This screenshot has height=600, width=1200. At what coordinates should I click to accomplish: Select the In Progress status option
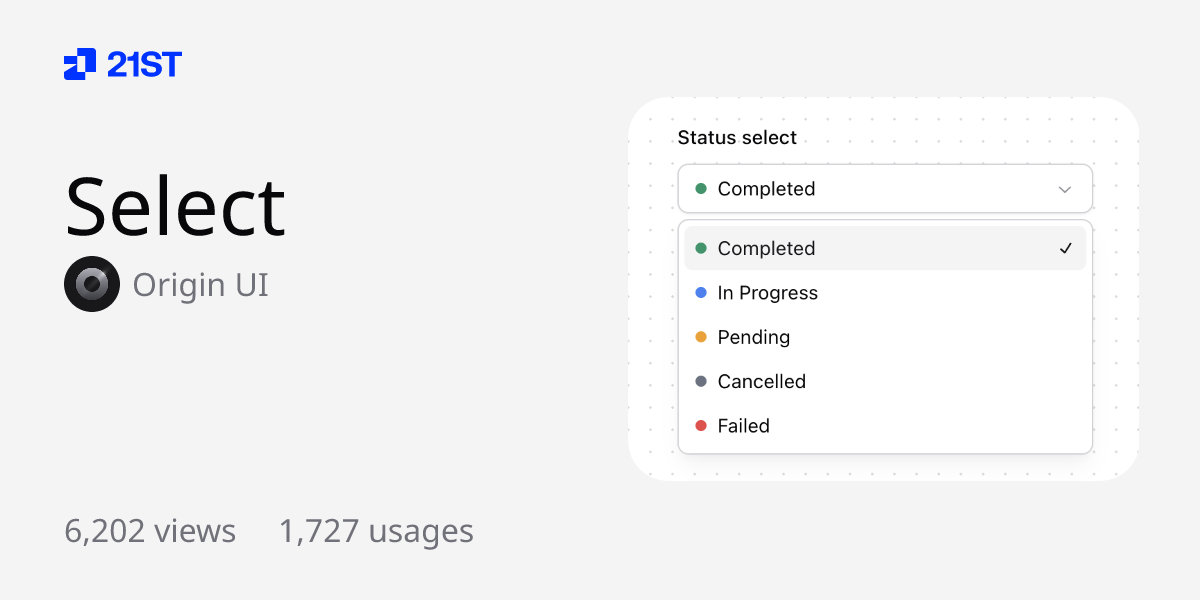(x=767, y=293)
